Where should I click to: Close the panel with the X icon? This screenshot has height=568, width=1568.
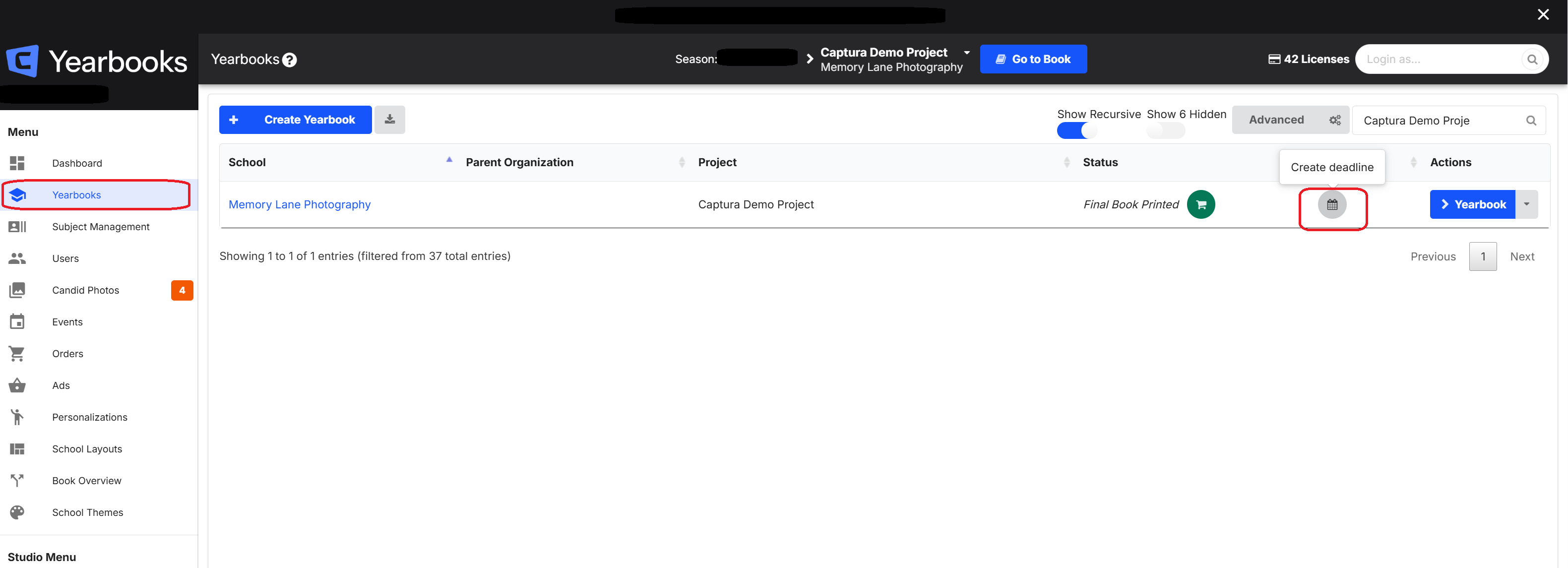click(1543, 14)
